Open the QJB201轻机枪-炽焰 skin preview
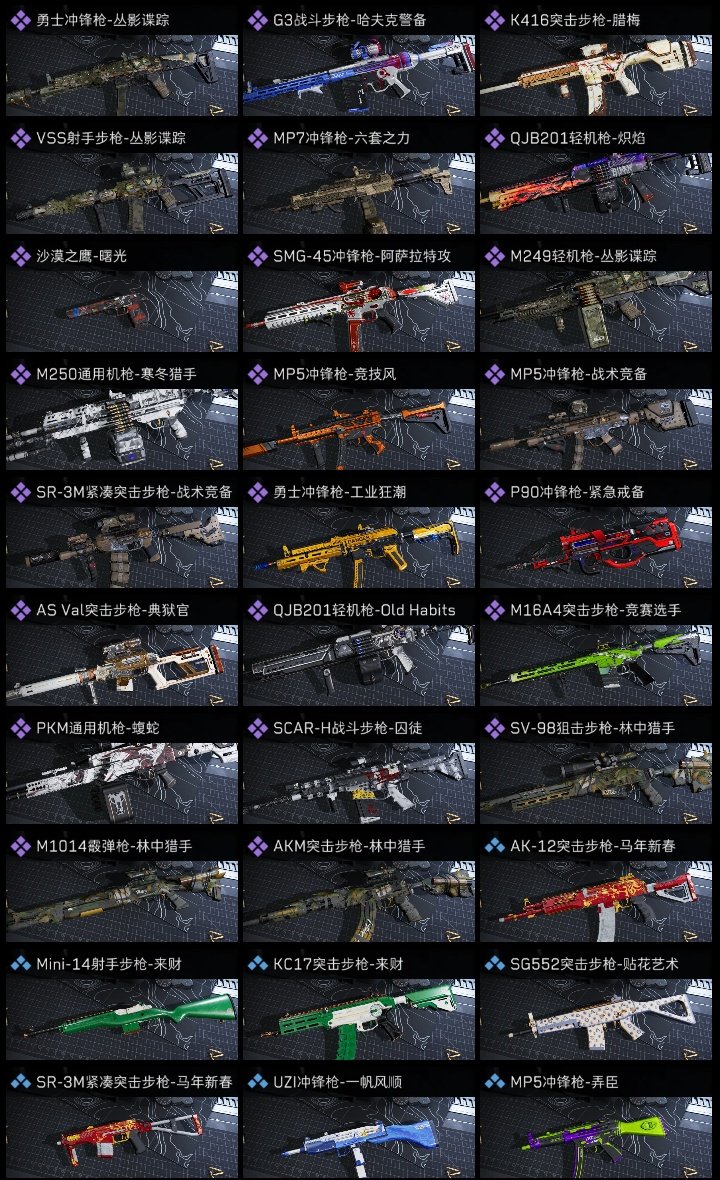Viewport: 720px width, 1180px height. coord(596,193)
